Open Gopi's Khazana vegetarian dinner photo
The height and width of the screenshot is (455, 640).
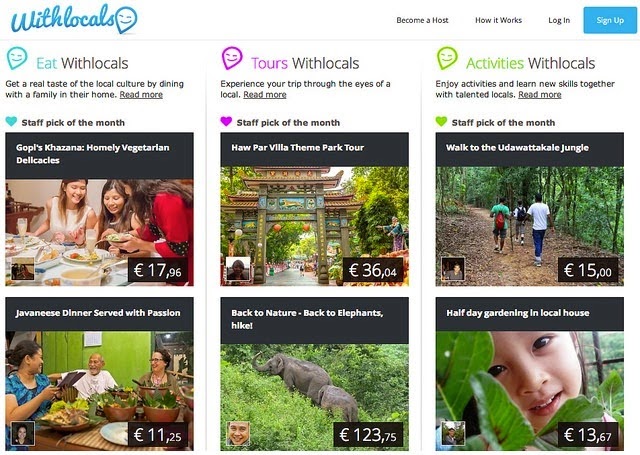(x=99, y=233)
